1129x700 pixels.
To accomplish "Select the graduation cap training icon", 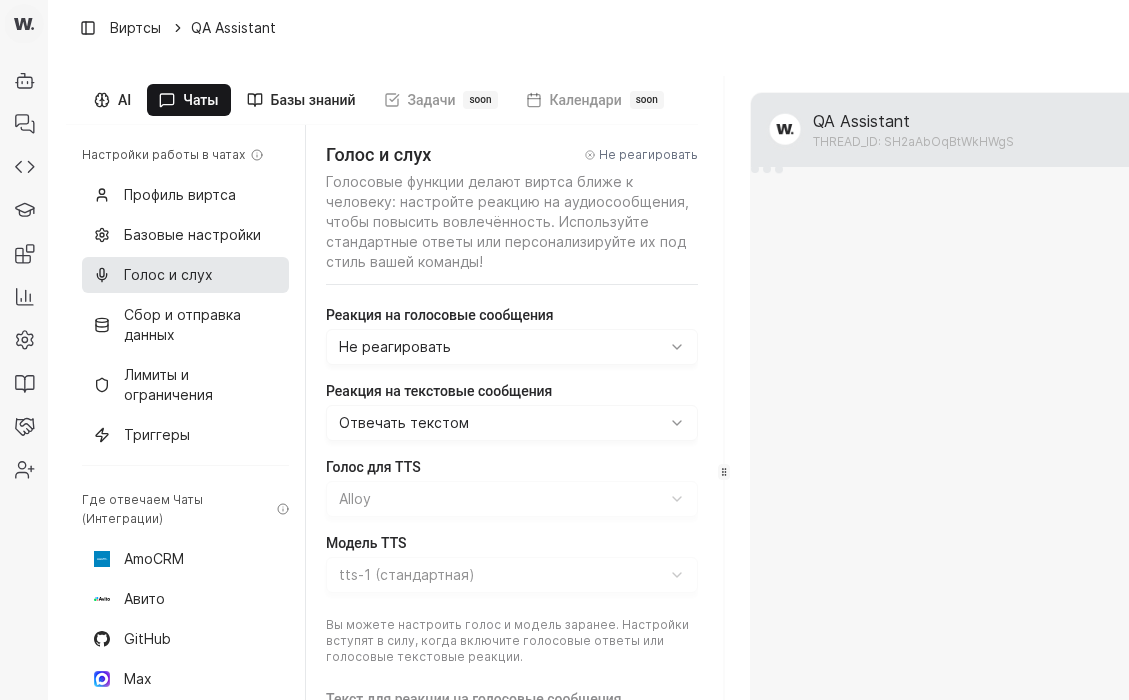I will 24,210.
